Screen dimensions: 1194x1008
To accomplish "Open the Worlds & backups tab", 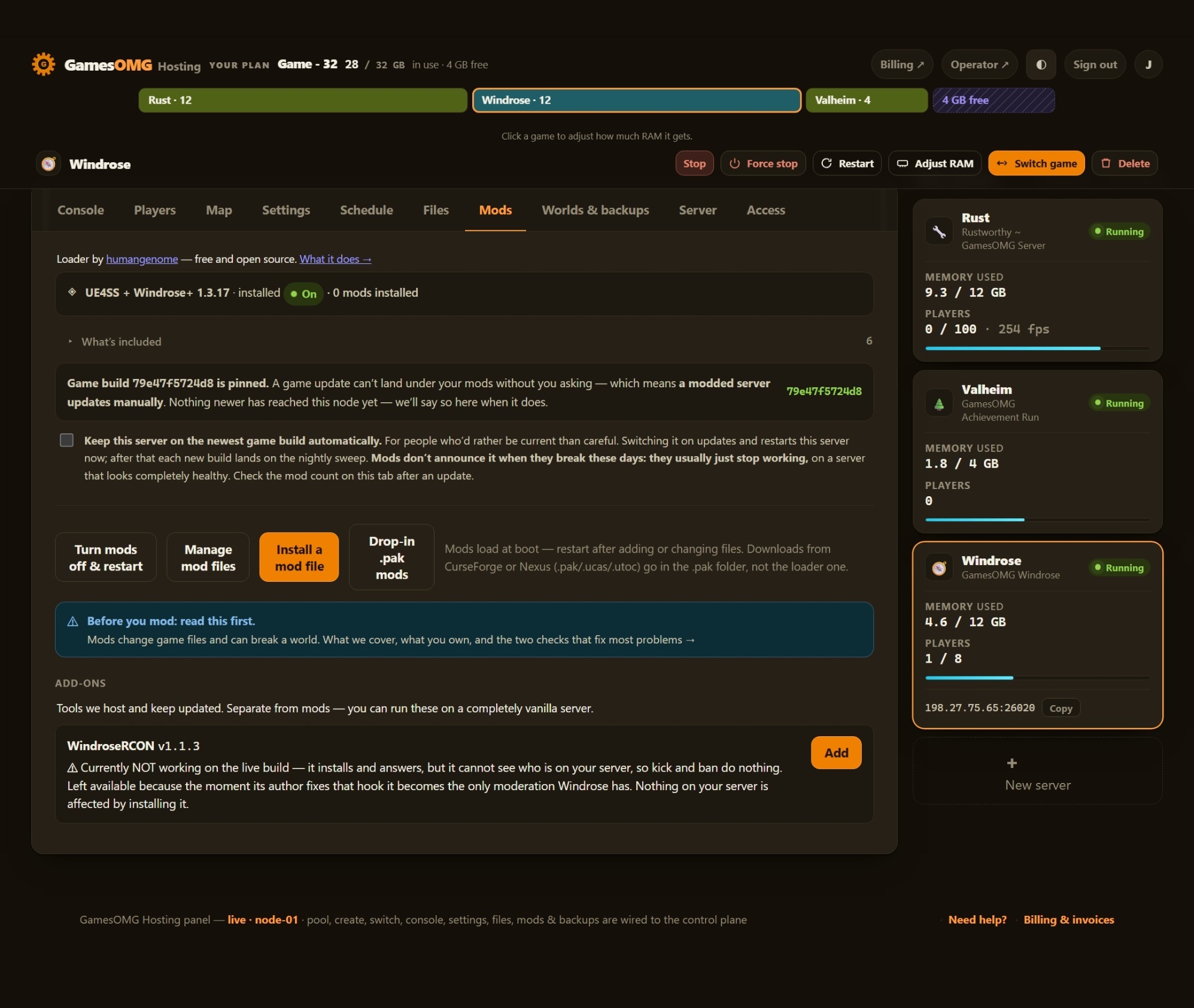I will pos(596,210).
